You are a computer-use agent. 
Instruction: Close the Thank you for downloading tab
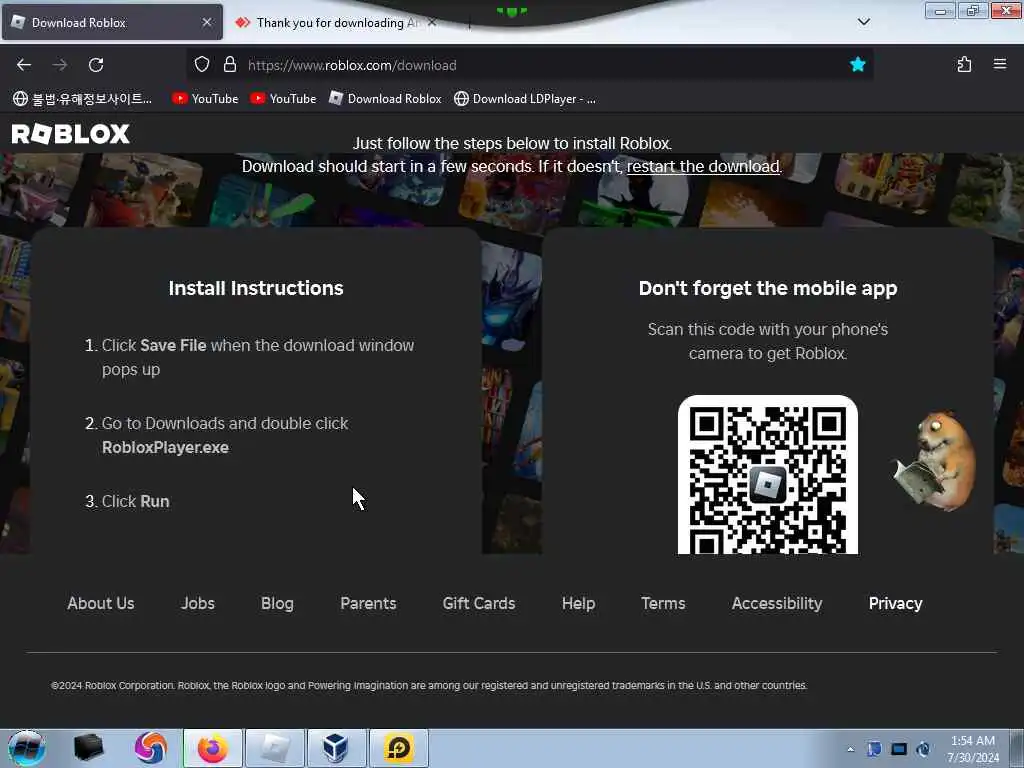coord(432,22)
